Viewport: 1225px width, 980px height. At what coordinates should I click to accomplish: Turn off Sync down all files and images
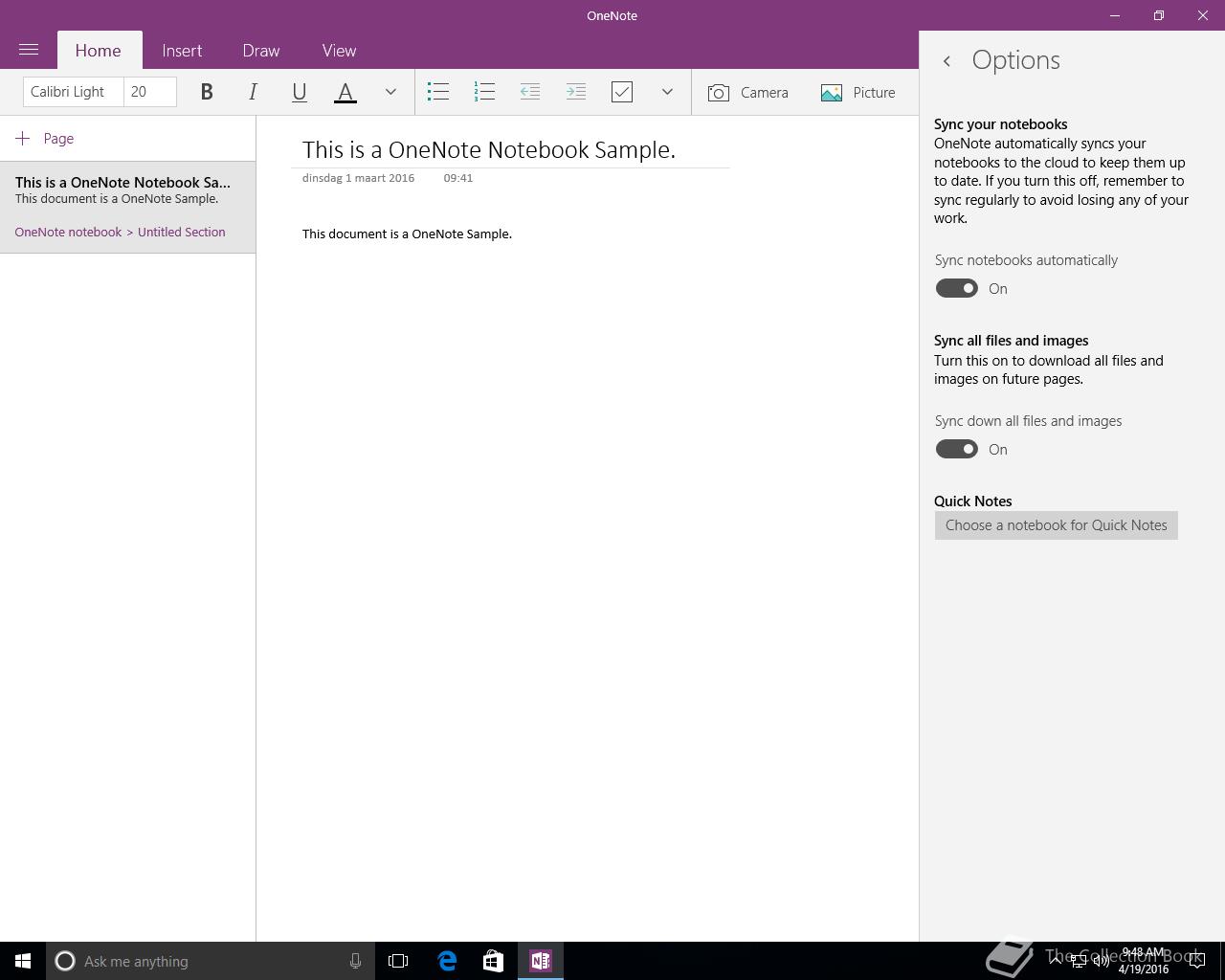956,449
